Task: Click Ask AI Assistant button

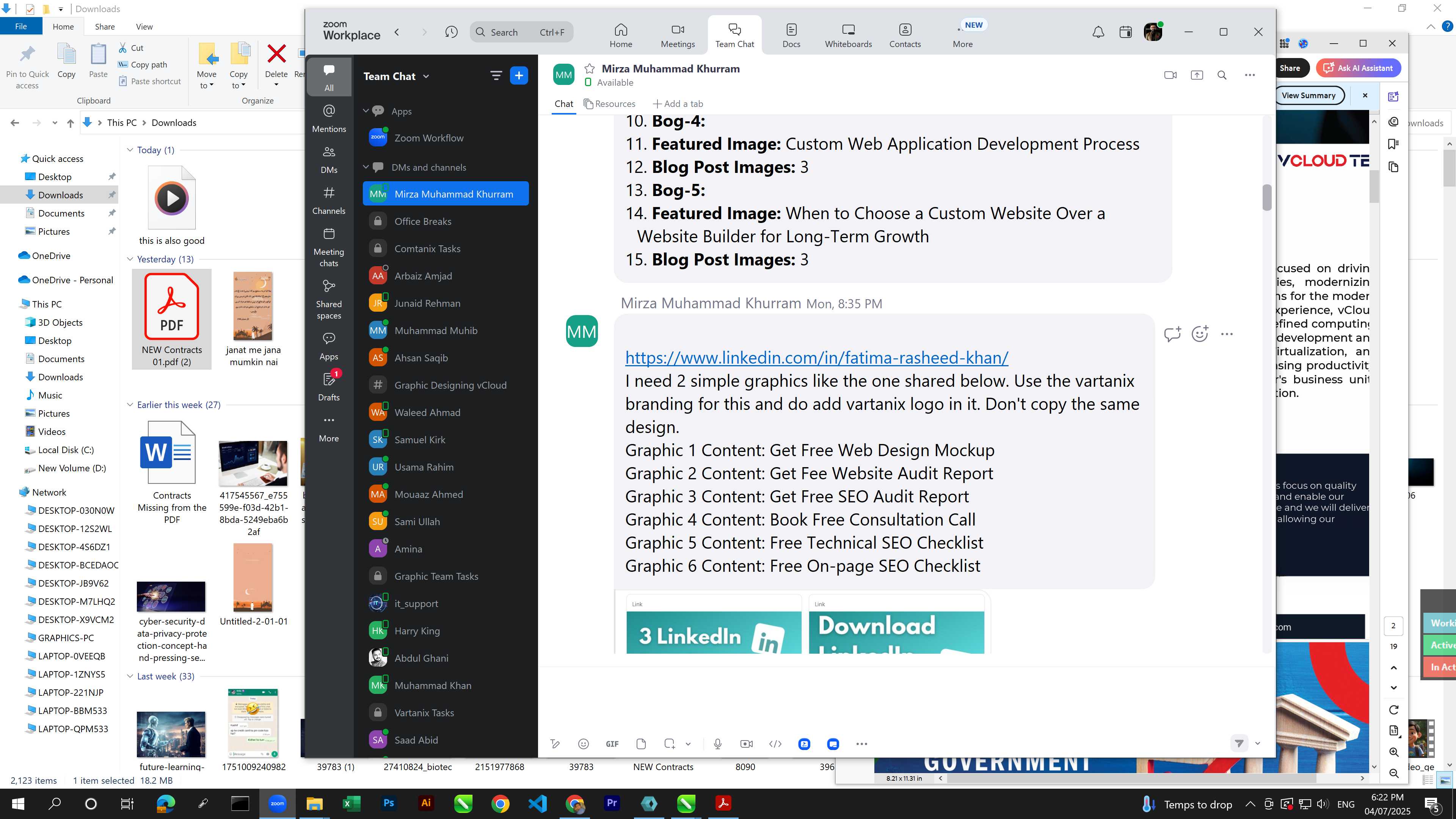Action: click(x=1358, y=68)
